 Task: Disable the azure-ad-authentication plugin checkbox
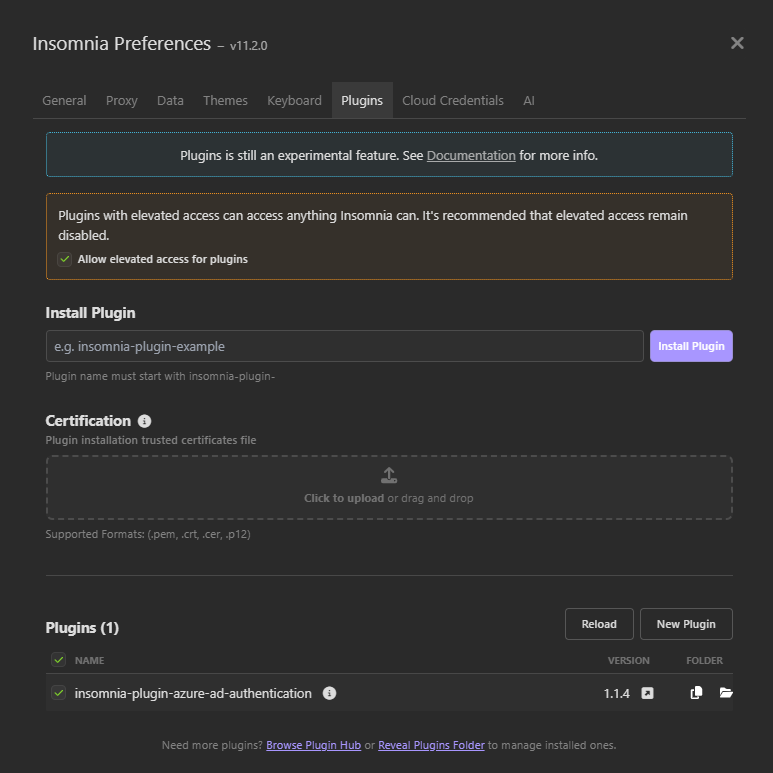coord(59,693)
